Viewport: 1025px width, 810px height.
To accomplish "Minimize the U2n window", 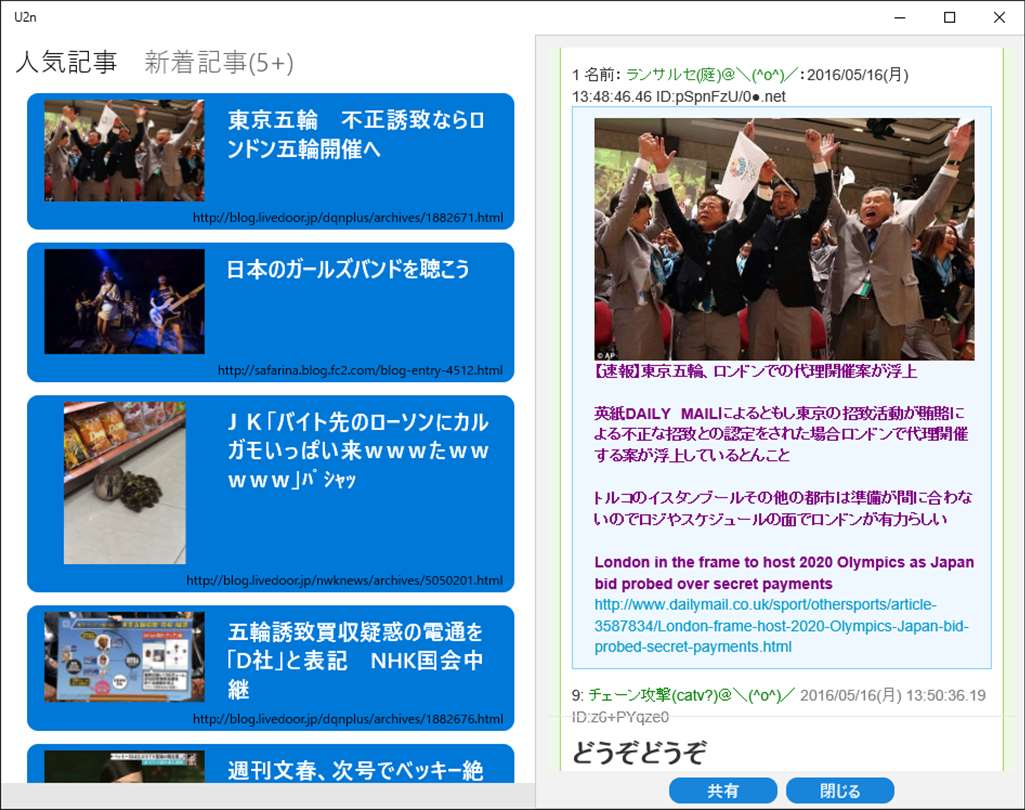I will click(899, 18).
